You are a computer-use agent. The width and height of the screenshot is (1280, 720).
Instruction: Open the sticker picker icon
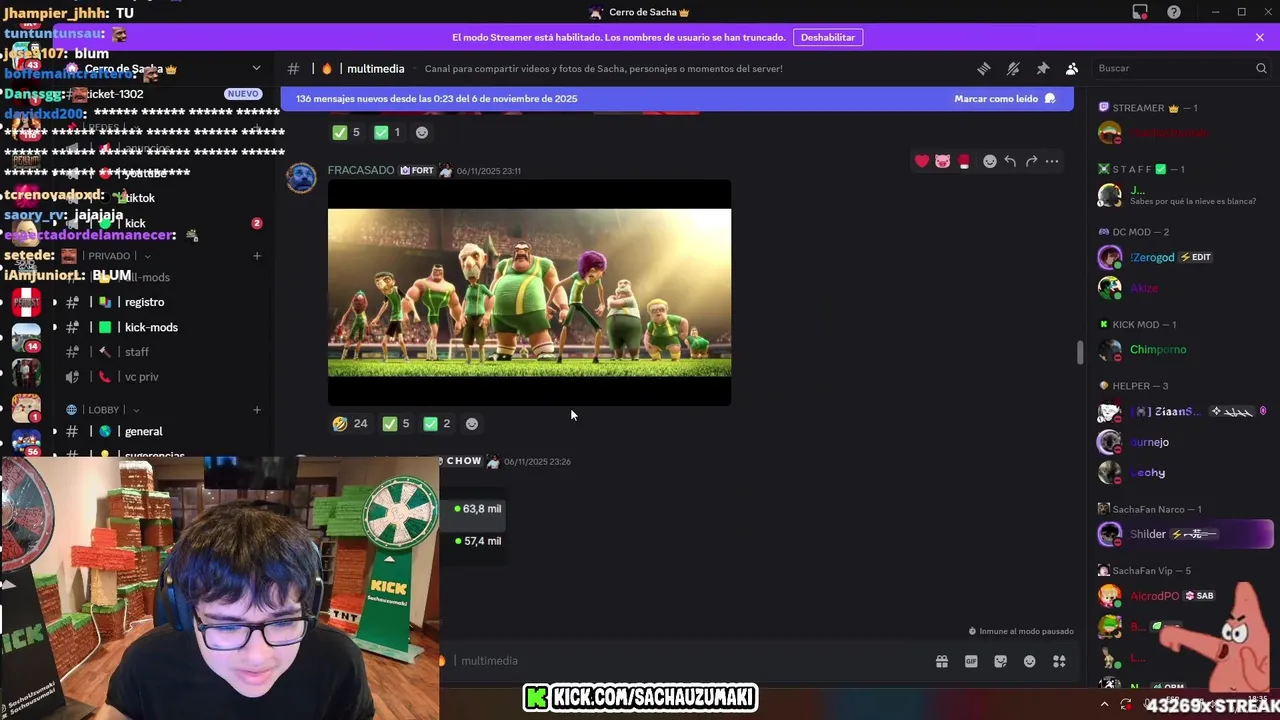(1000, 661)
